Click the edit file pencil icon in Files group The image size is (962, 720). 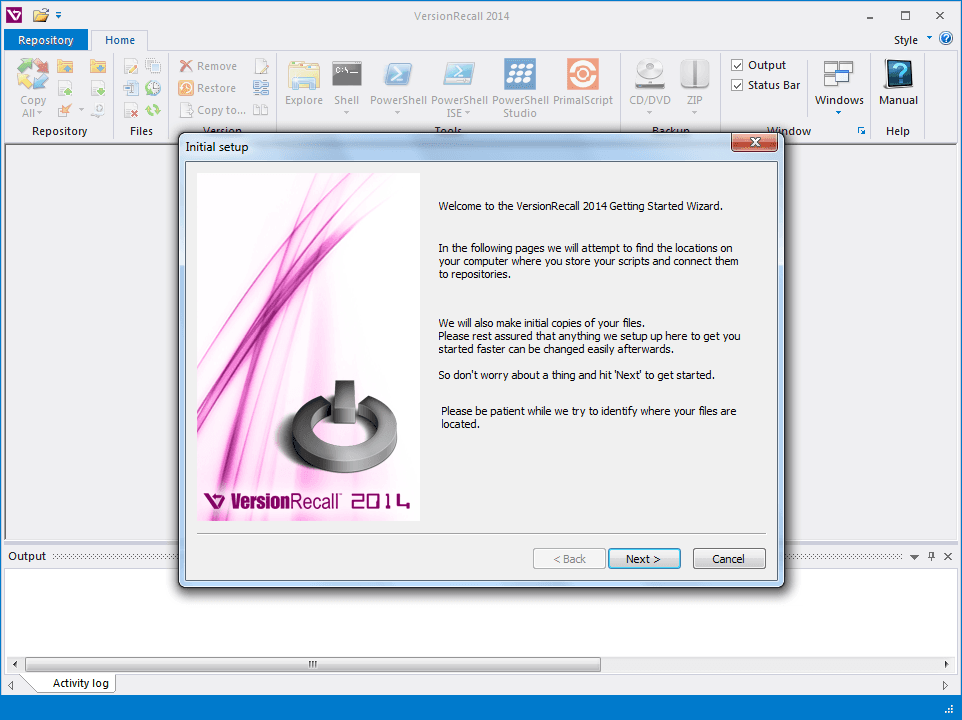tap(131, 66)
